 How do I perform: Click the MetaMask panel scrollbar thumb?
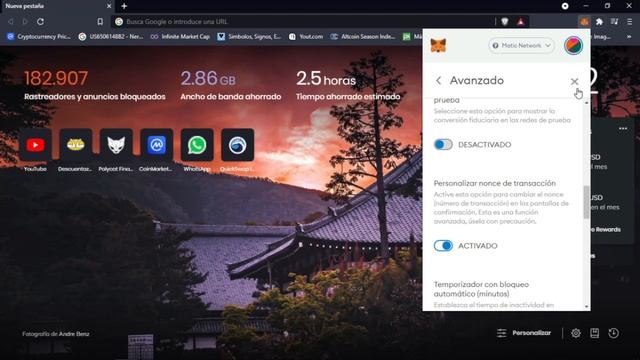coord(587,202)
